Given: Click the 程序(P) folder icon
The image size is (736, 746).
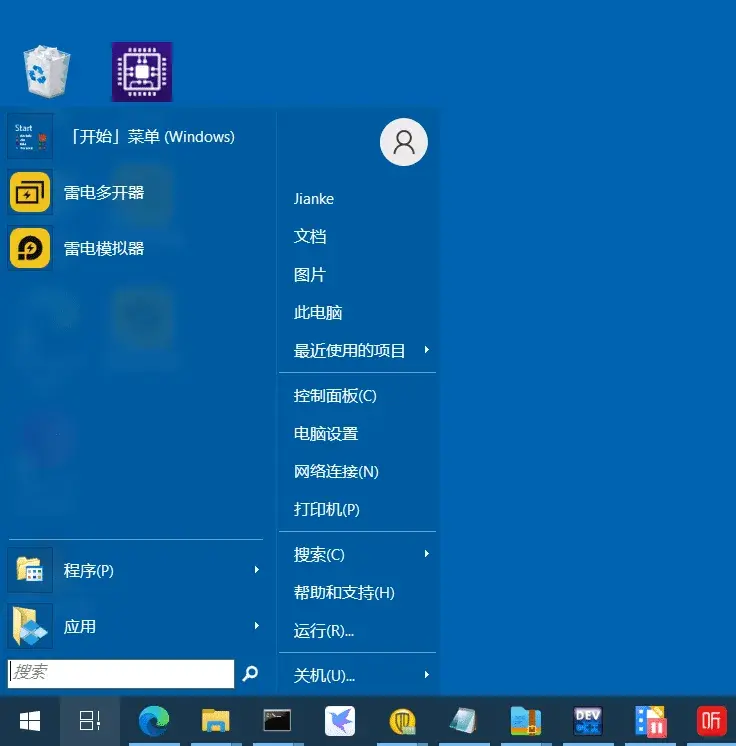Looking at the screenshot, I should [30, 569].
